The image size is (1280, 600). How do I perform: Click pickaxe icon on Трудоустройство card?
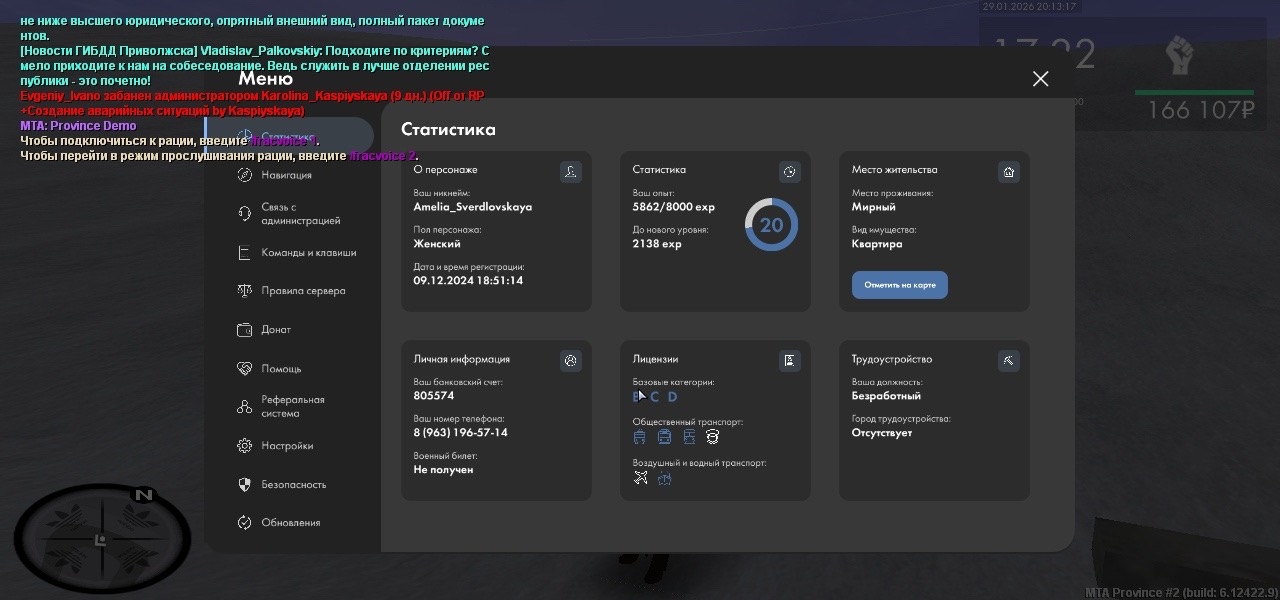click(1008, 361)
